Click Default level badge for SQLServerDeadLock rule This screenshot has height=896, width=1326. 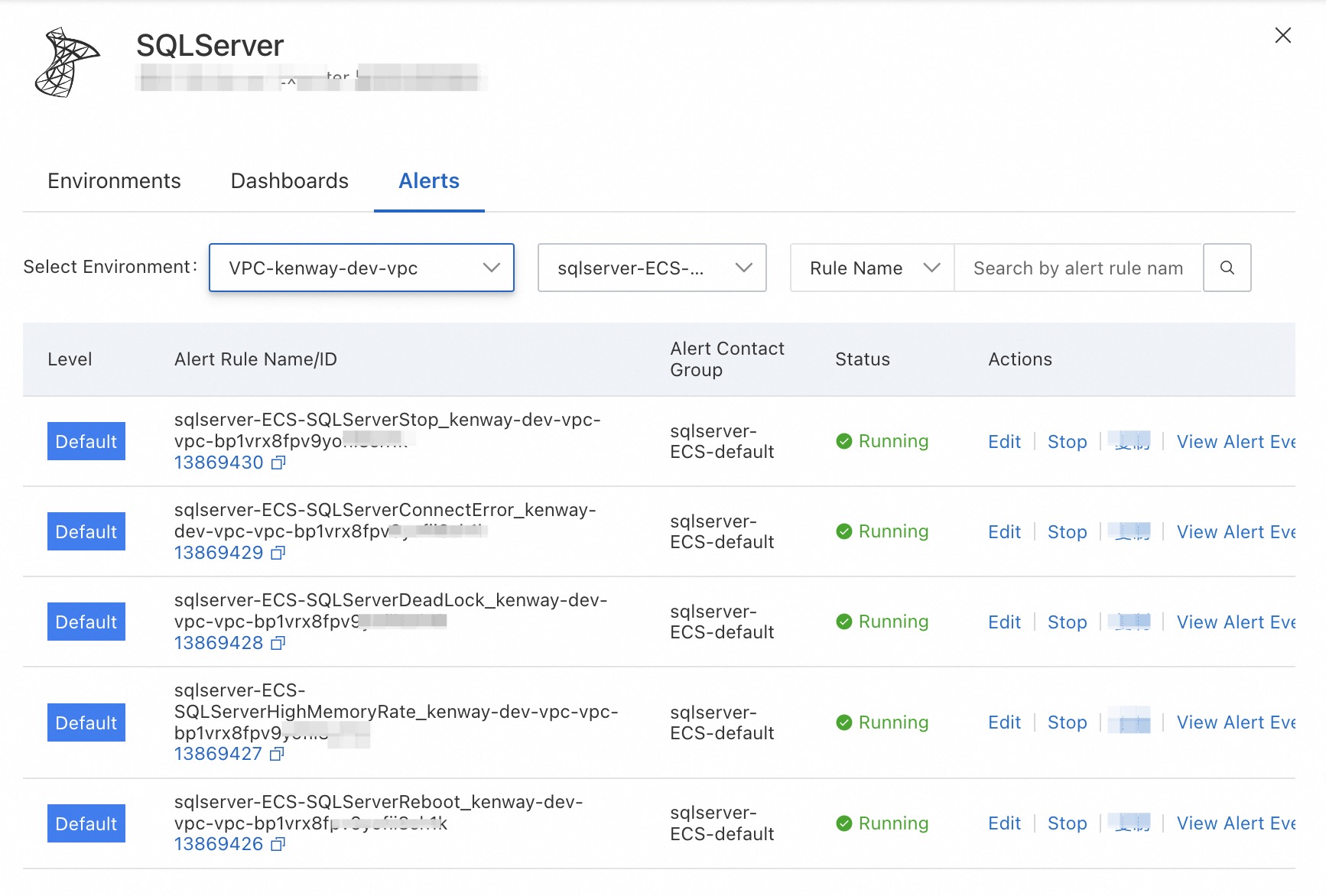pos(86,622)
